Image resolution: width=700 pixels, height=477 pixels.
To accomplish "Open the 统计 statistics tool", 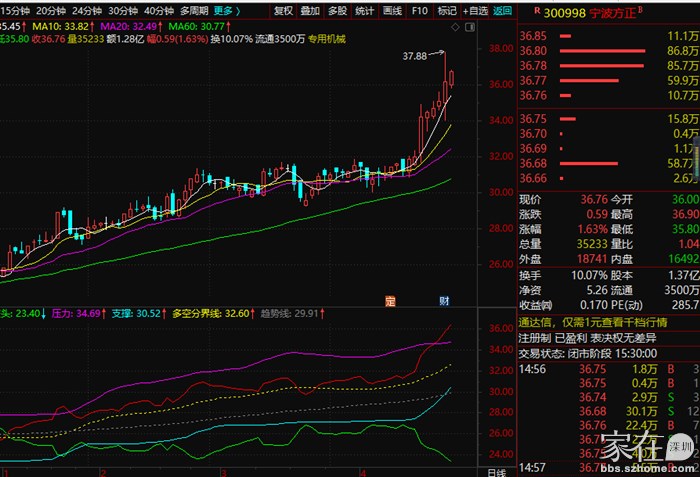I will [365, 11].
